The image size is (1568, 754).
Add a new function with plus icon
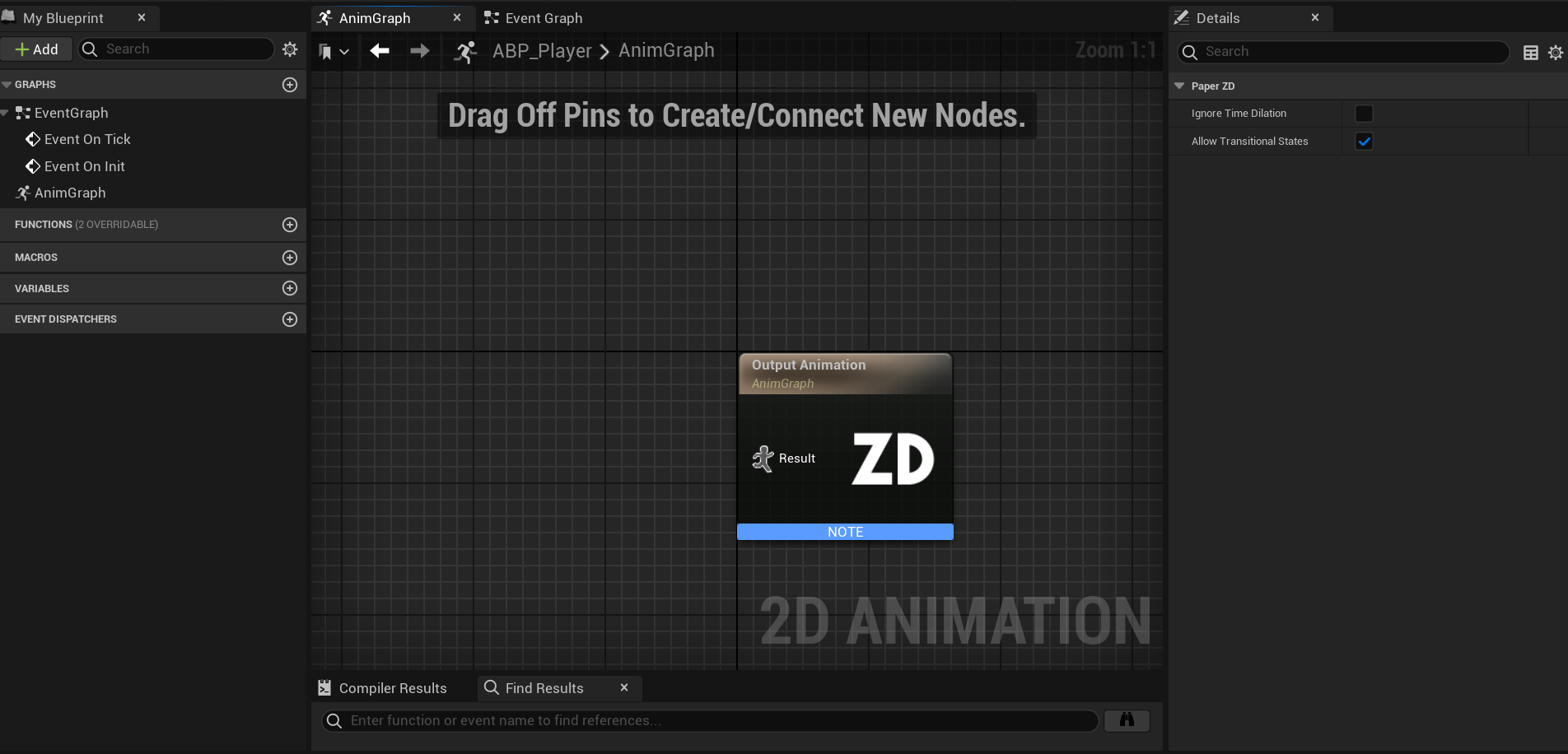pyautogui.click(x=290, y=225)
